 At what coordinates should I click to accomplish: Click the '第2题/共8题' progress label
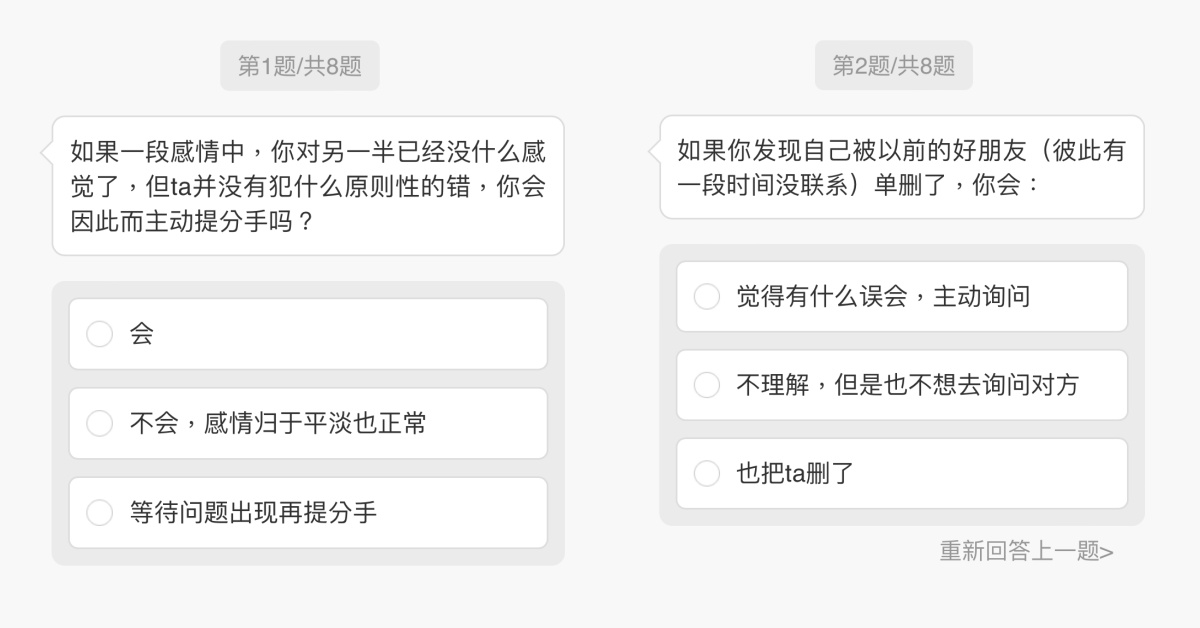(x=893, y=66)
